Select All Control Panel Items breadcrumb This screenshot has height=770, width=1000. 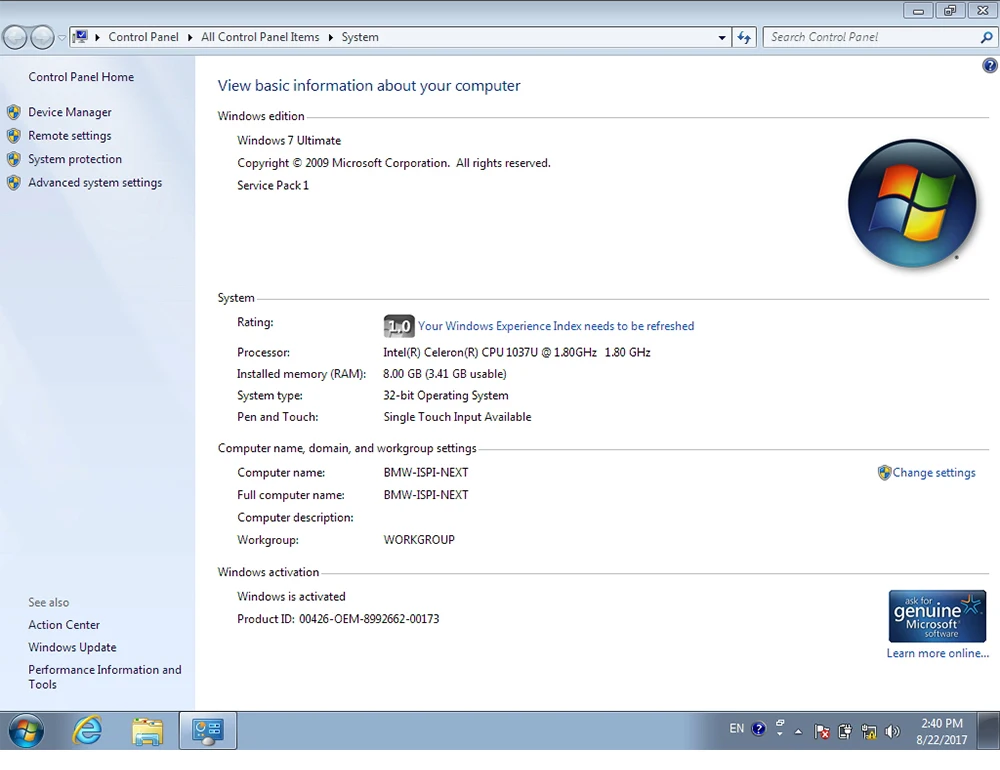(260, 37)
